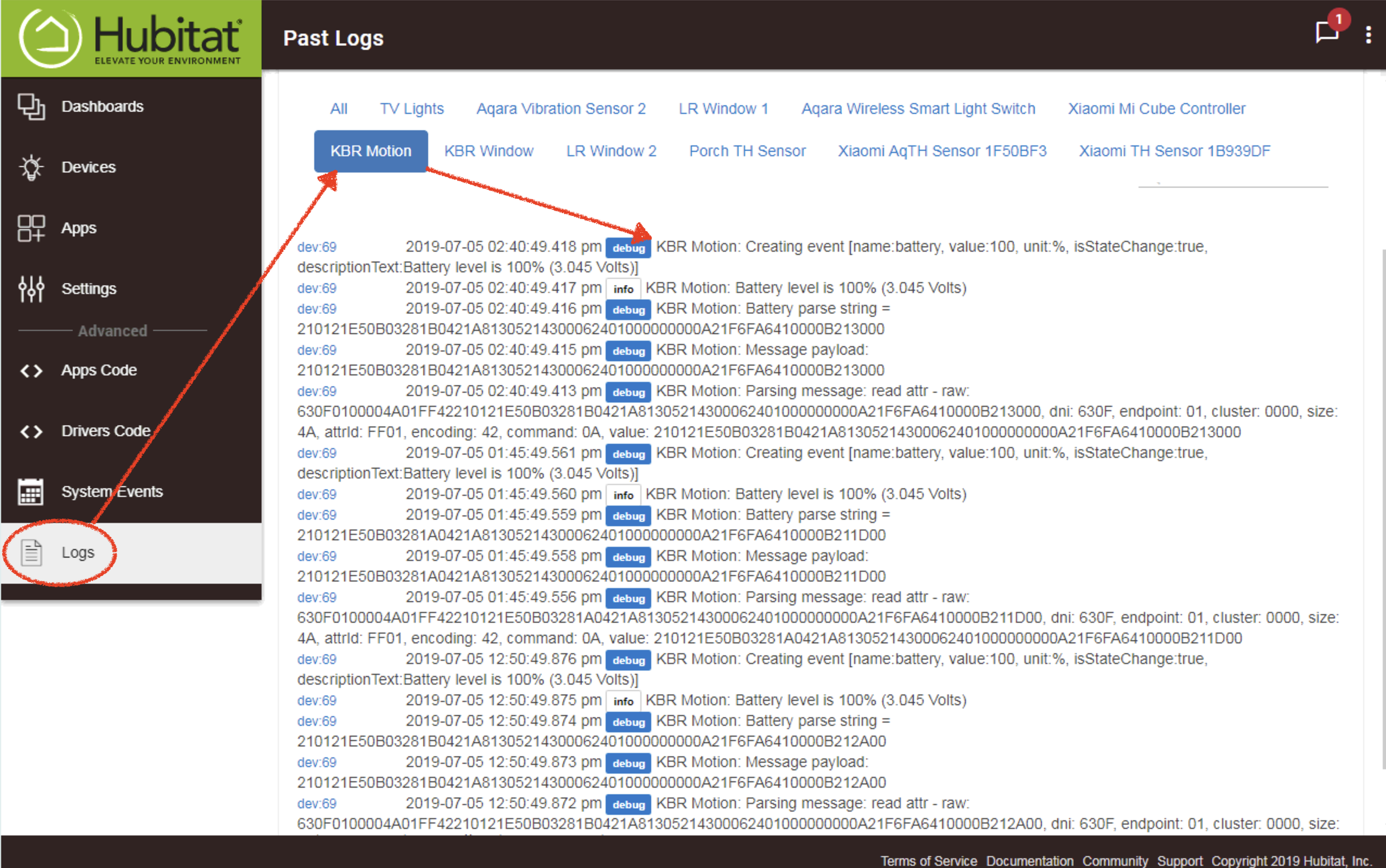Open dev:69 link at 01:45:49.556 pm
This screenshot has height=868, width=1386.
[x=317, y=598]
